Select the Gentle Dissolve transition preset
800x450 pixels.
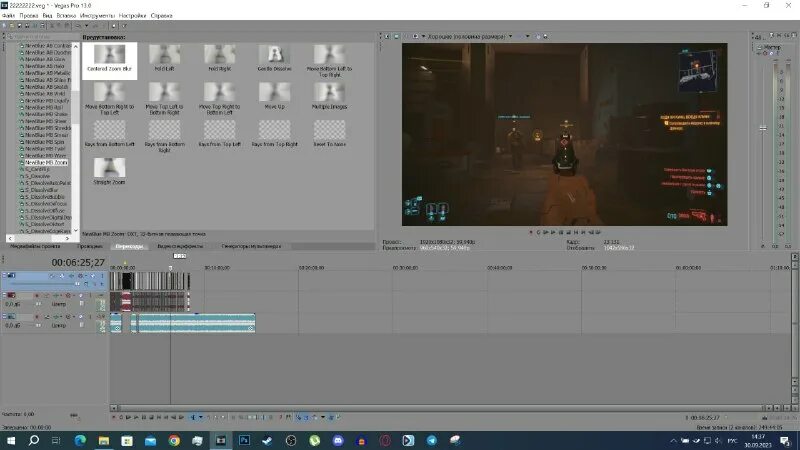click(274, 58)
